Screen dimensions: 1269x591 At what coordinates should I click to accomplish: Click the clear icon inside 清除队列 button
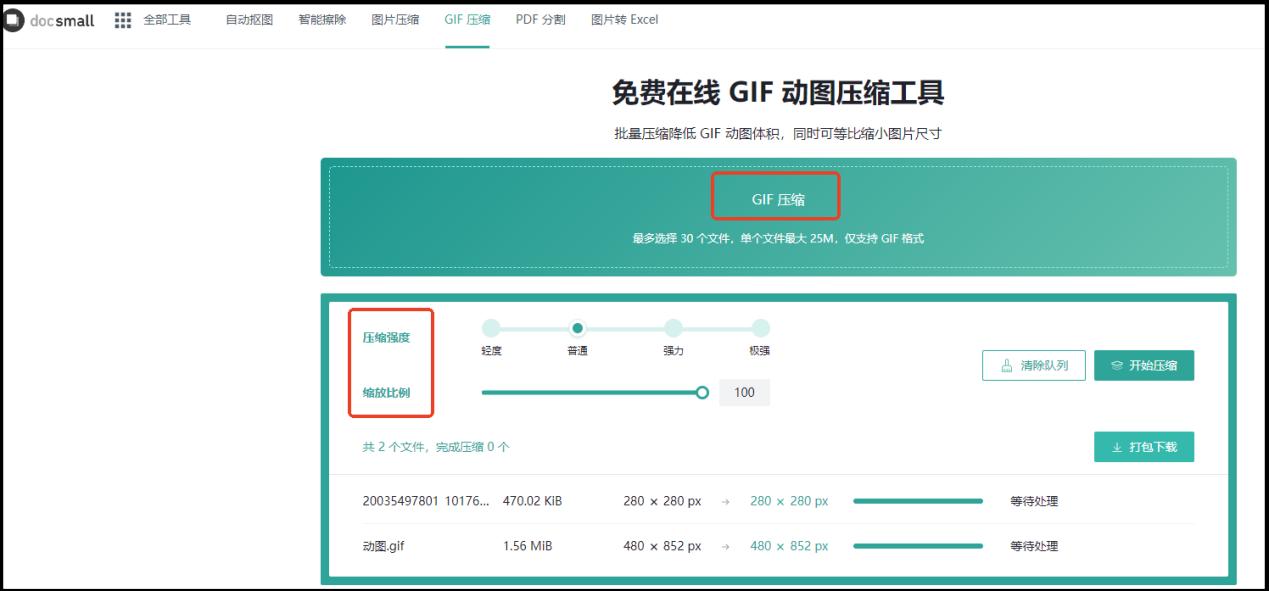1006,365
